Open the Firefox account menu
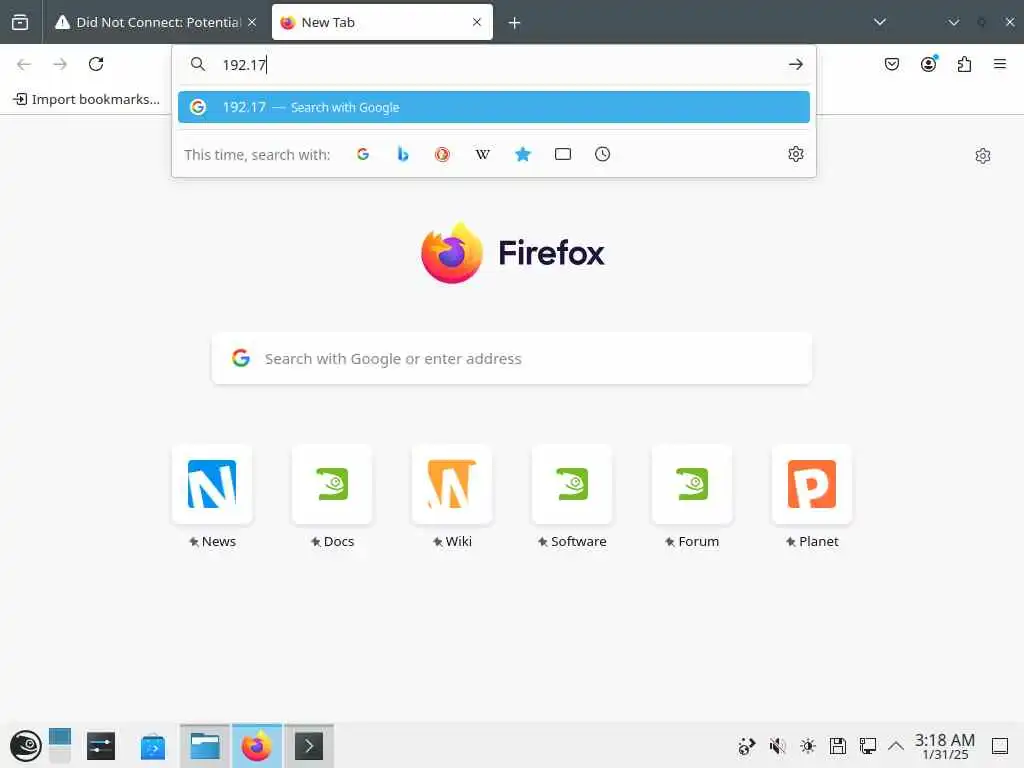The image size is (1024, 768). pyautogui.click(x=929, y=64)
